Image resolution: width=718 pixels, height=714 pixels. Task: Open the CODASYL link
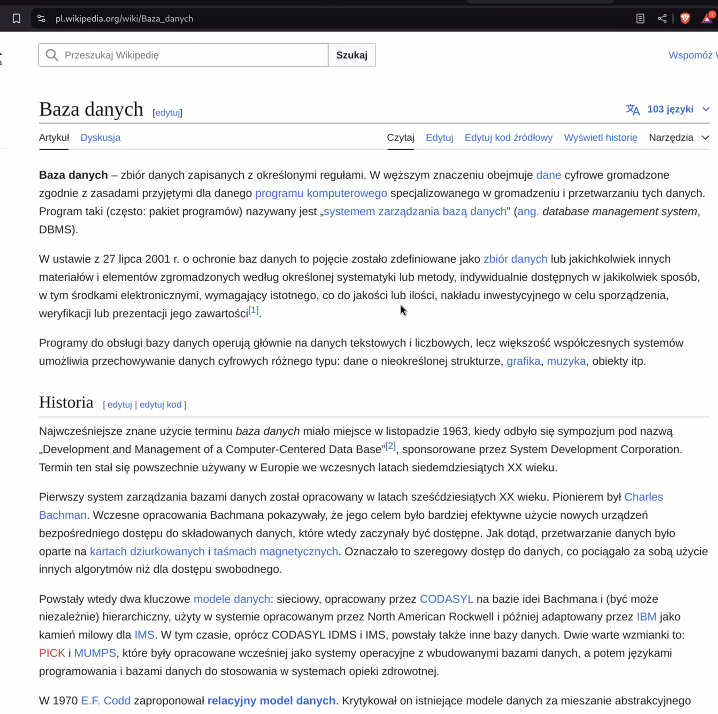[x=446, y=599]
